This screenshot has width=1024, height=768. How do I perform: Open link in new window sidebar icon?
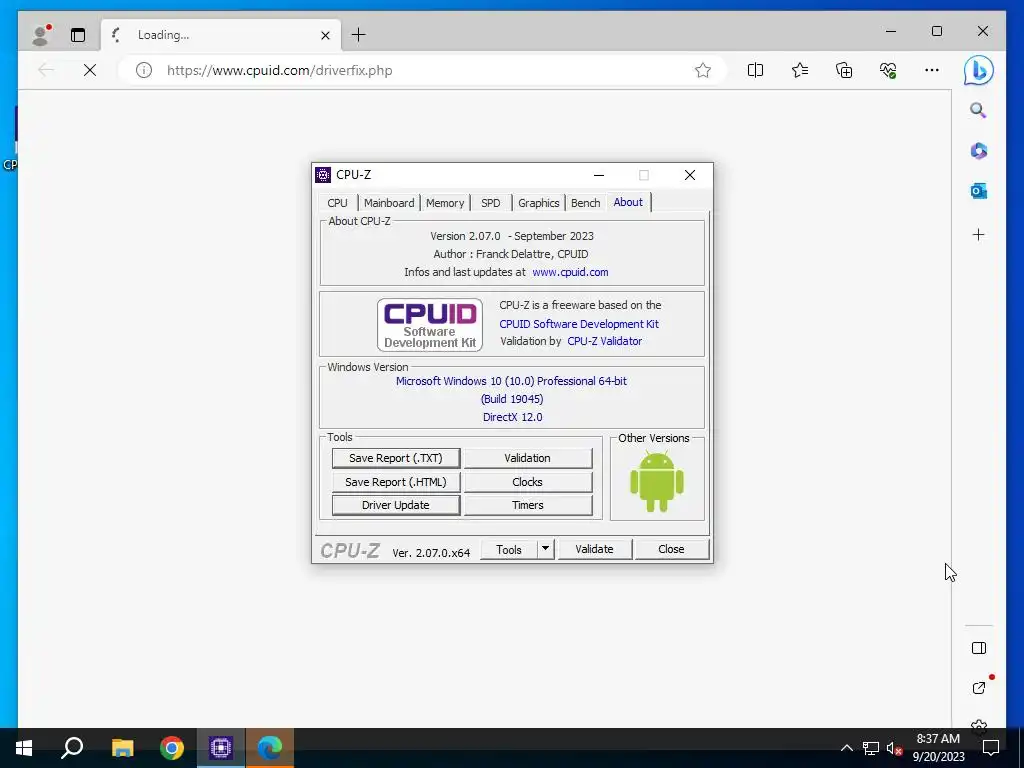pos(978,688)
